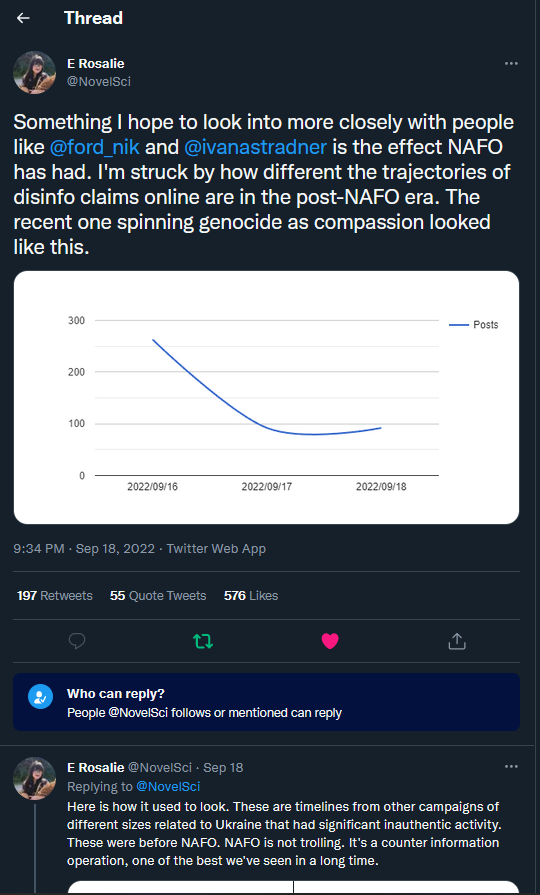
Task: Click the Who can reply person icon
Action: click(x=41, y=697)
